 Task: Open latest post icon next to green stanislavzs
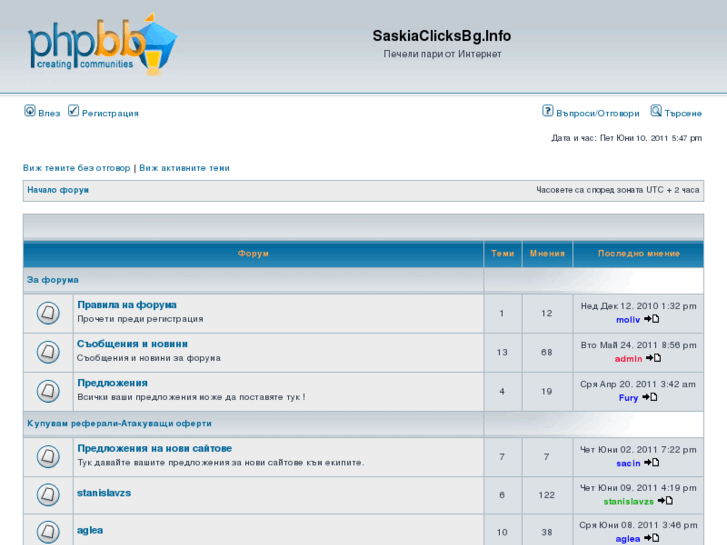click(x=665, y=501)
